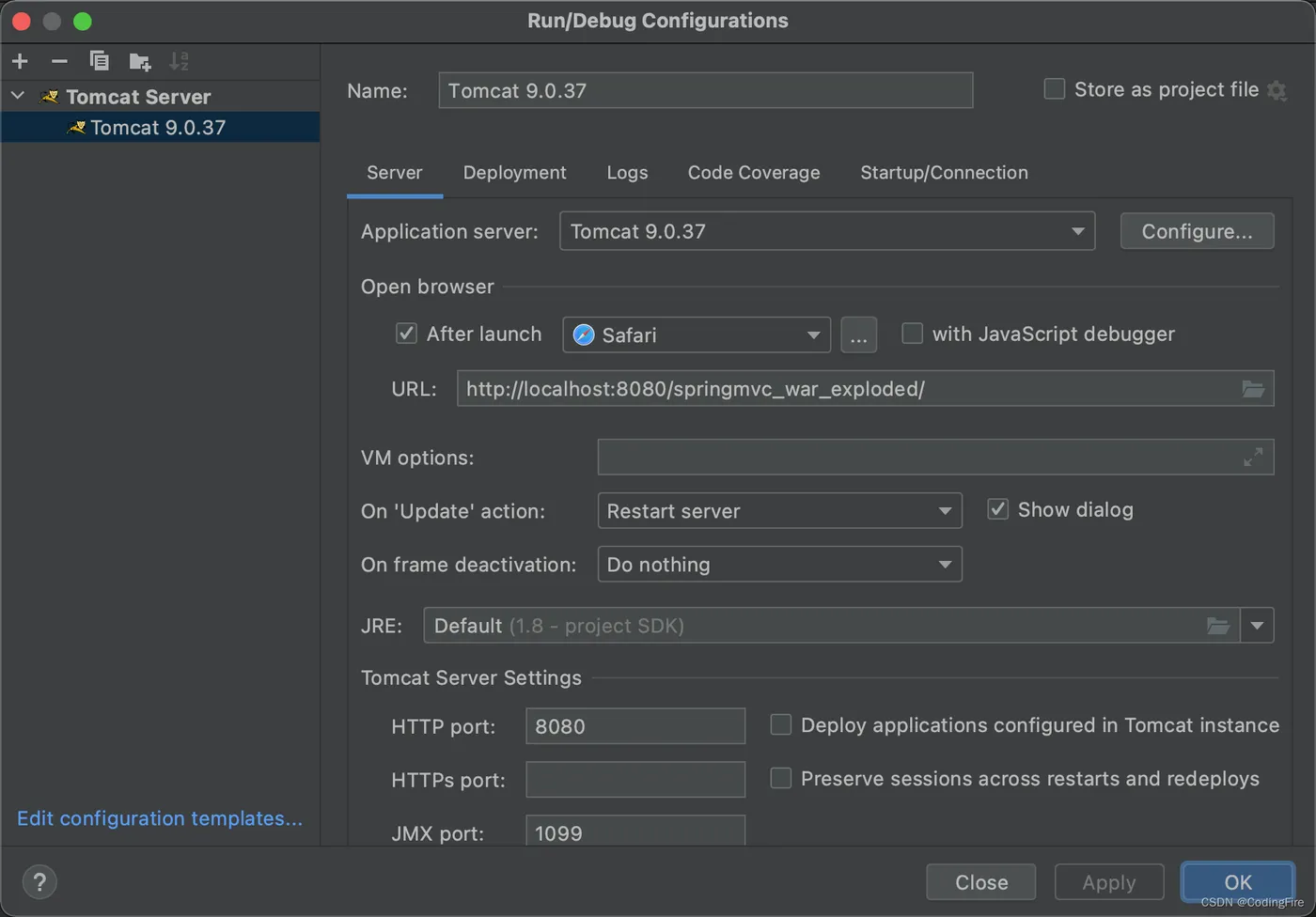Add a new configuration with plus icon

point(20,61)
